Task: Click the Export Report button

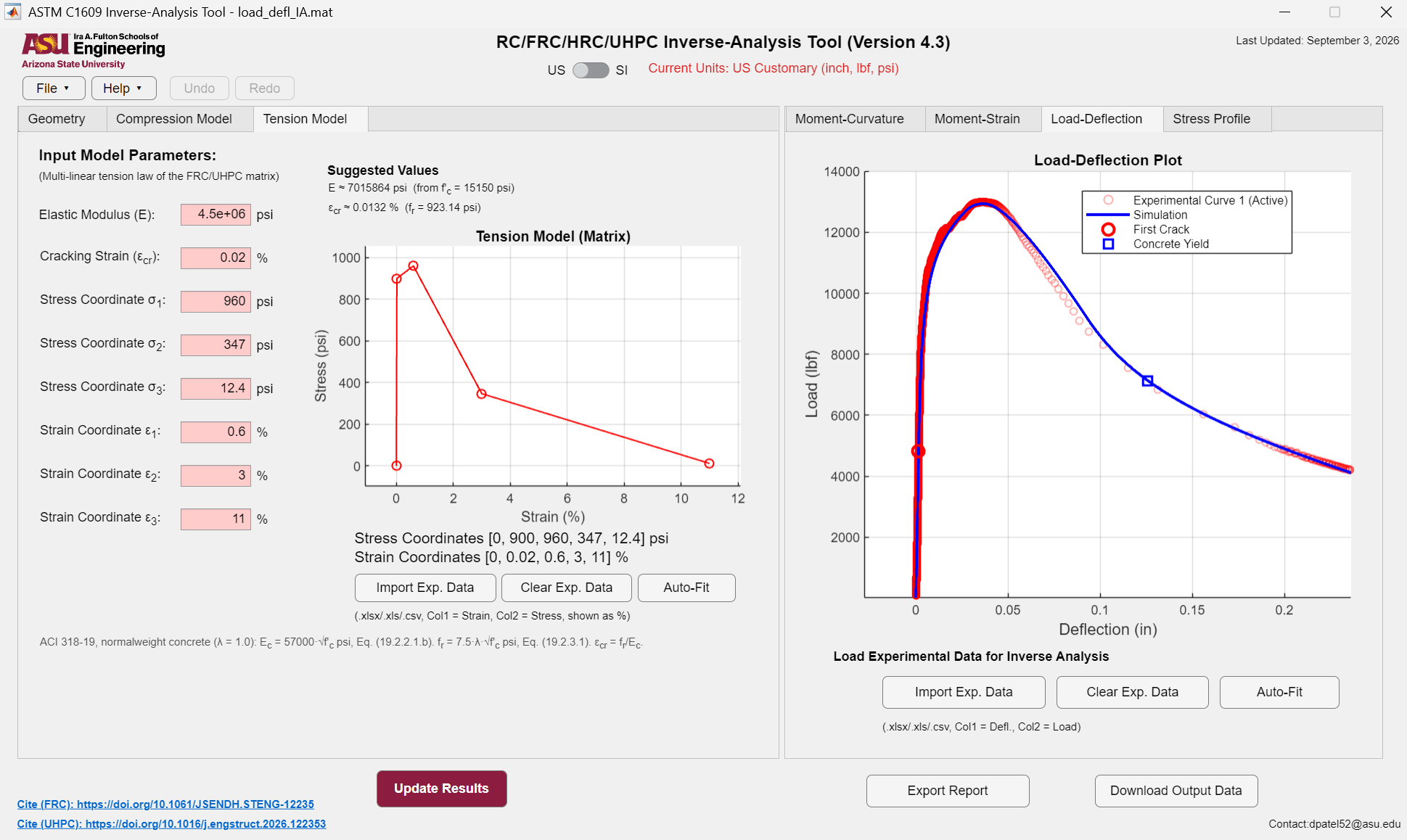Action: 948,791
